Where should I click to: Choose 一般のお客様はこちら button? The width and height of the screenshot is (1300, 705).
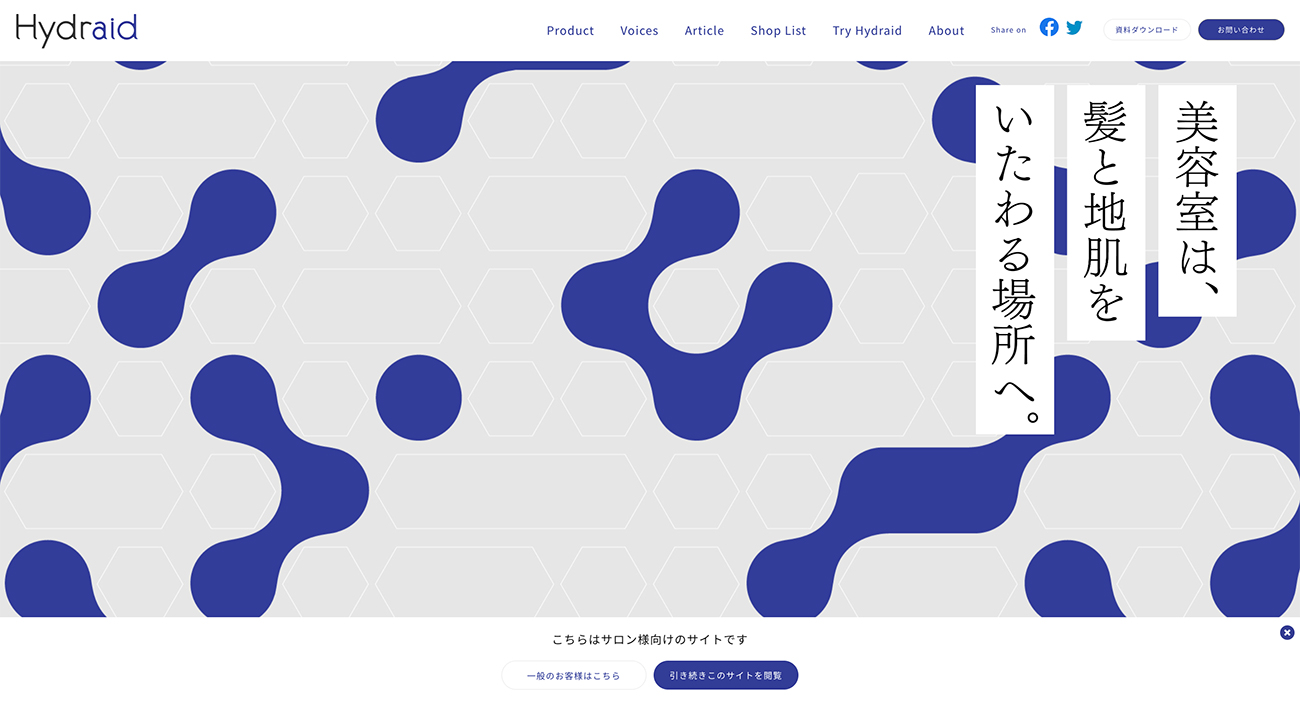tap(573, 675)
